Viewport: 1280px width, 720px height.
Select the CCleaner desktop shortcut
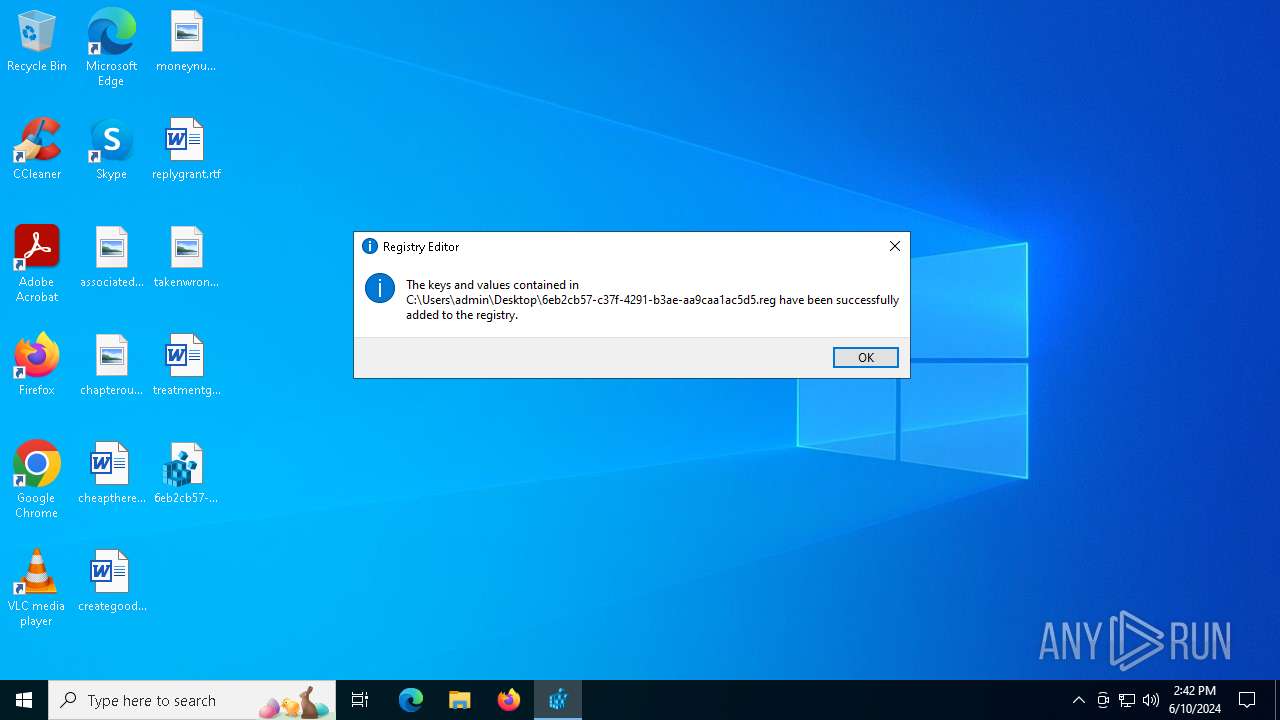[37, 149]
